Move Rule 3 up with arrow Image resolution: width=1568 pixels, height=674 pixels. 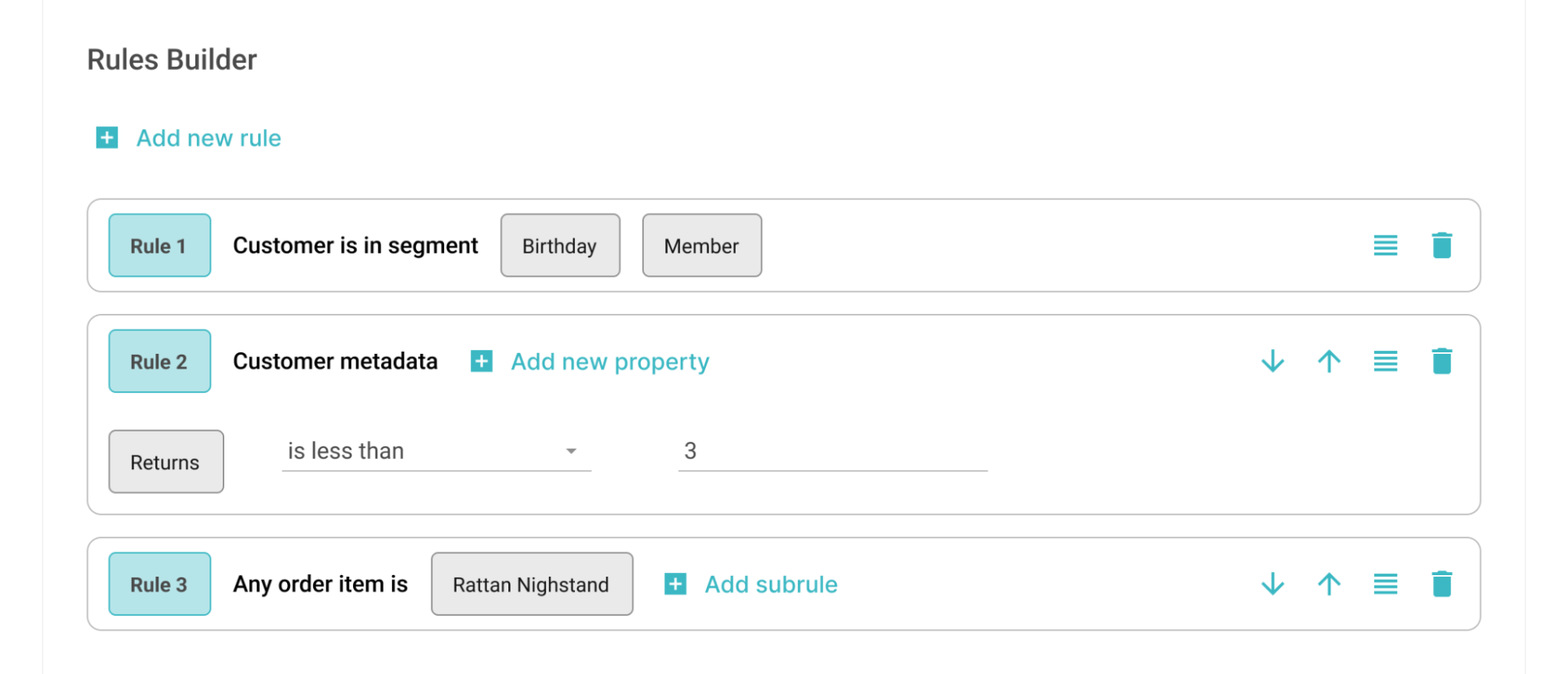pyautogui.click(x=1329, y=585)
